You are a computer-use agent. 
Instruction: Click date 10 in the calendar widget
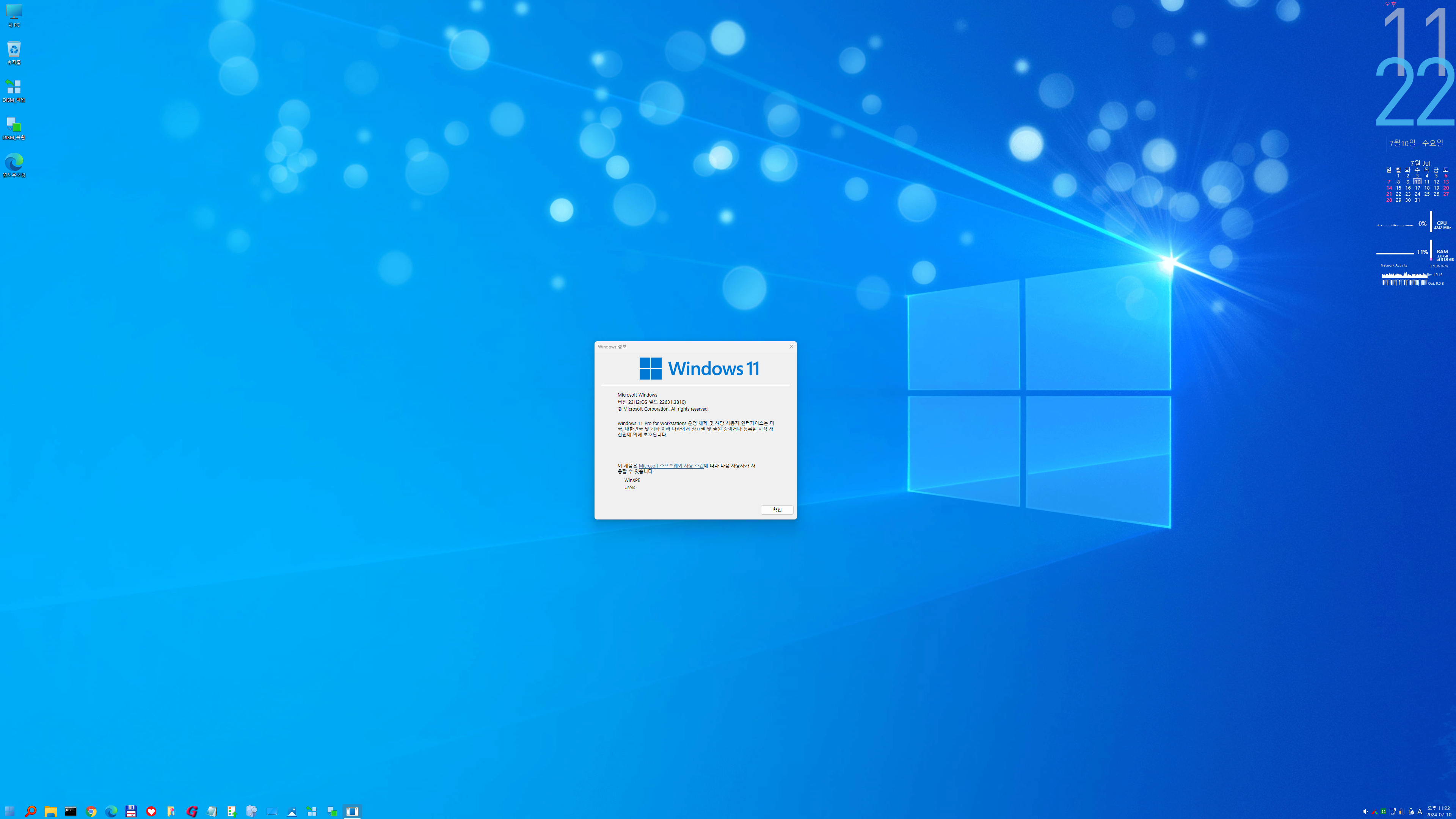click(1417, 182)
